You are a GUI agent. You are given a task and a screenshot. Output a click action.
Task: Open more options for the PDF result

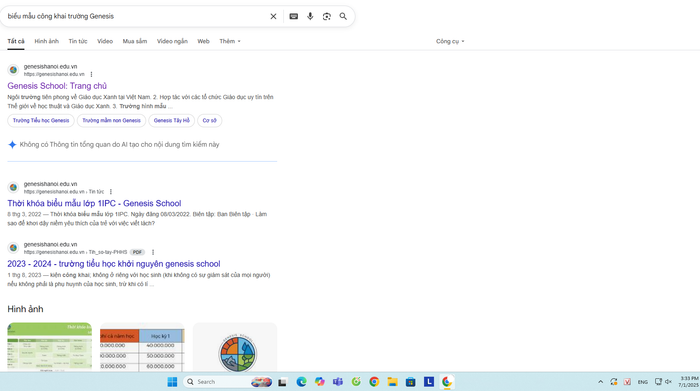(153, 252)
